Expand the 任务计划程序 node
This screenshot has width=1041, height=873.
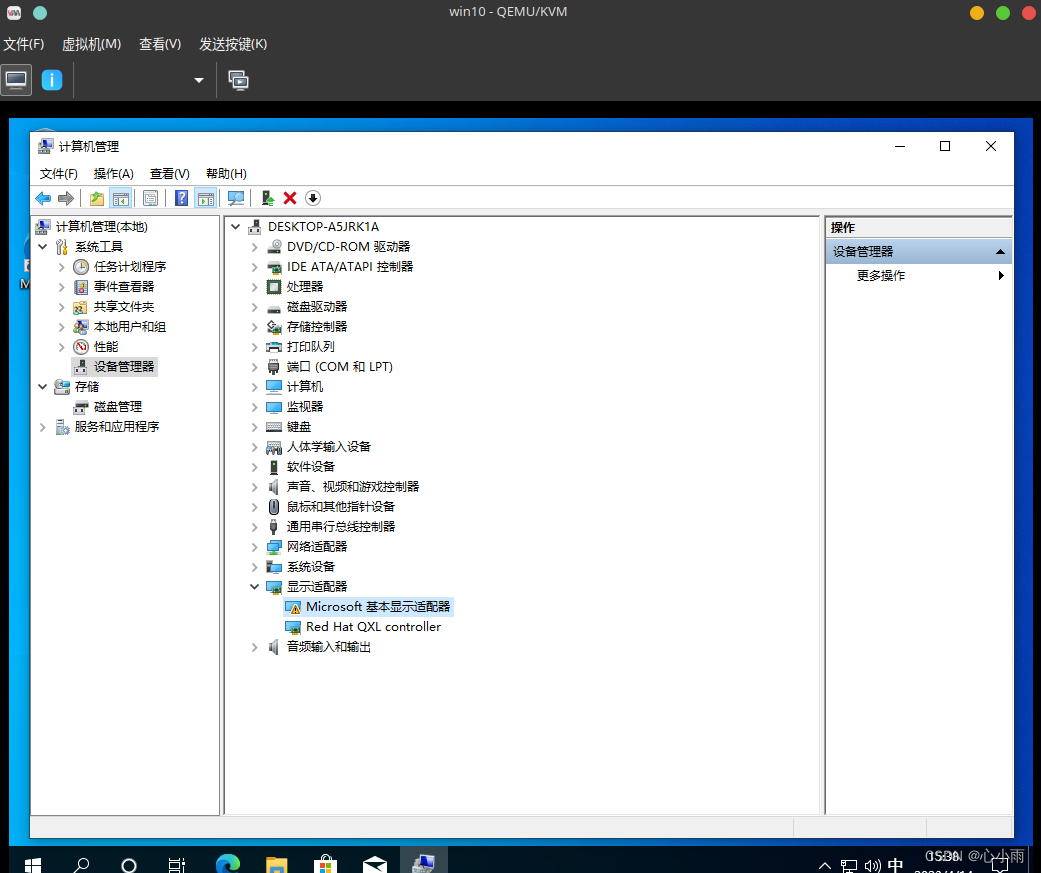coord(62,267)
